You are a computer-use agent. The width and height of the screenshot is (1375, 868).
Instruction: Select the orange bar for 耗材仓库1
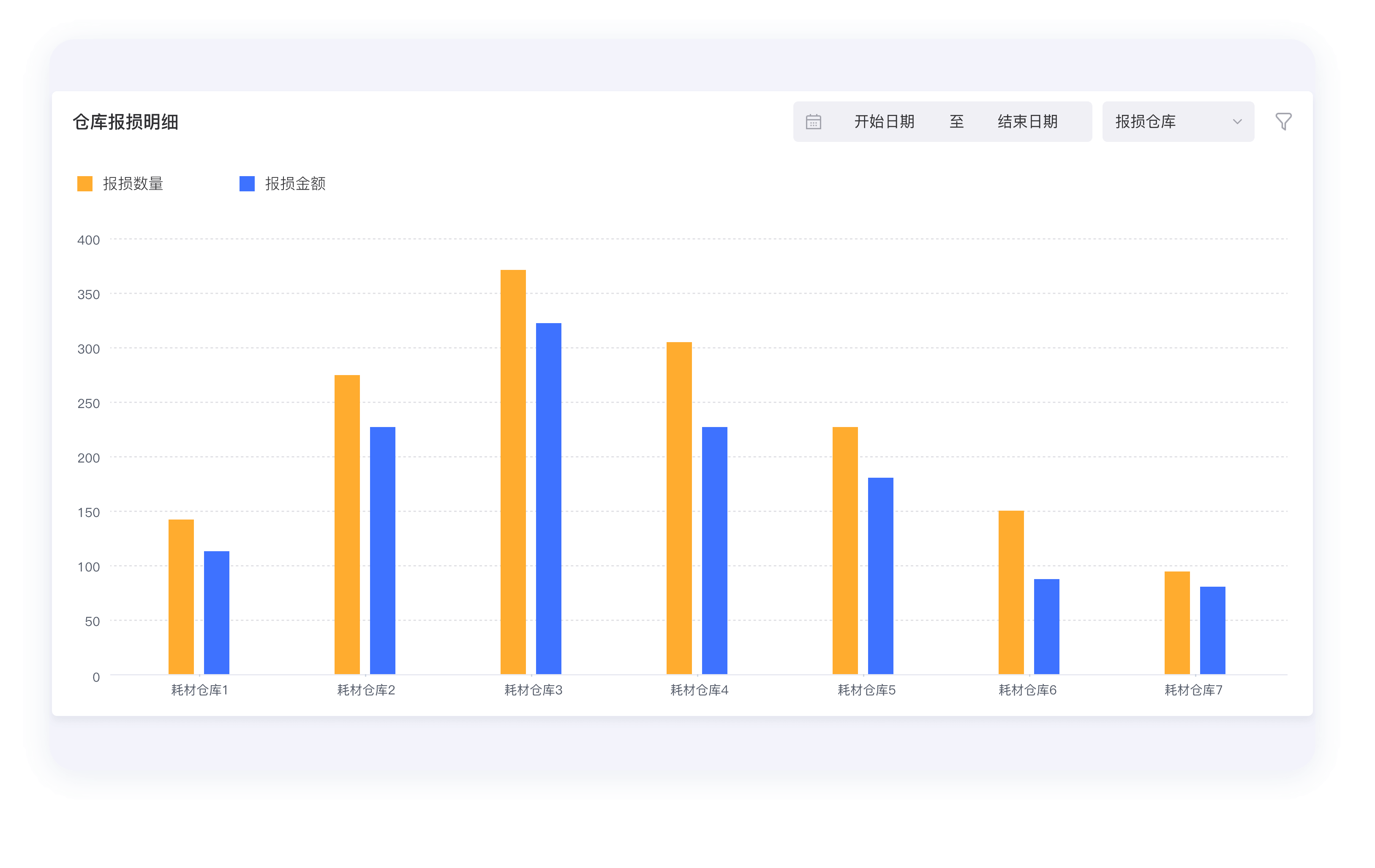coord(181,597)
